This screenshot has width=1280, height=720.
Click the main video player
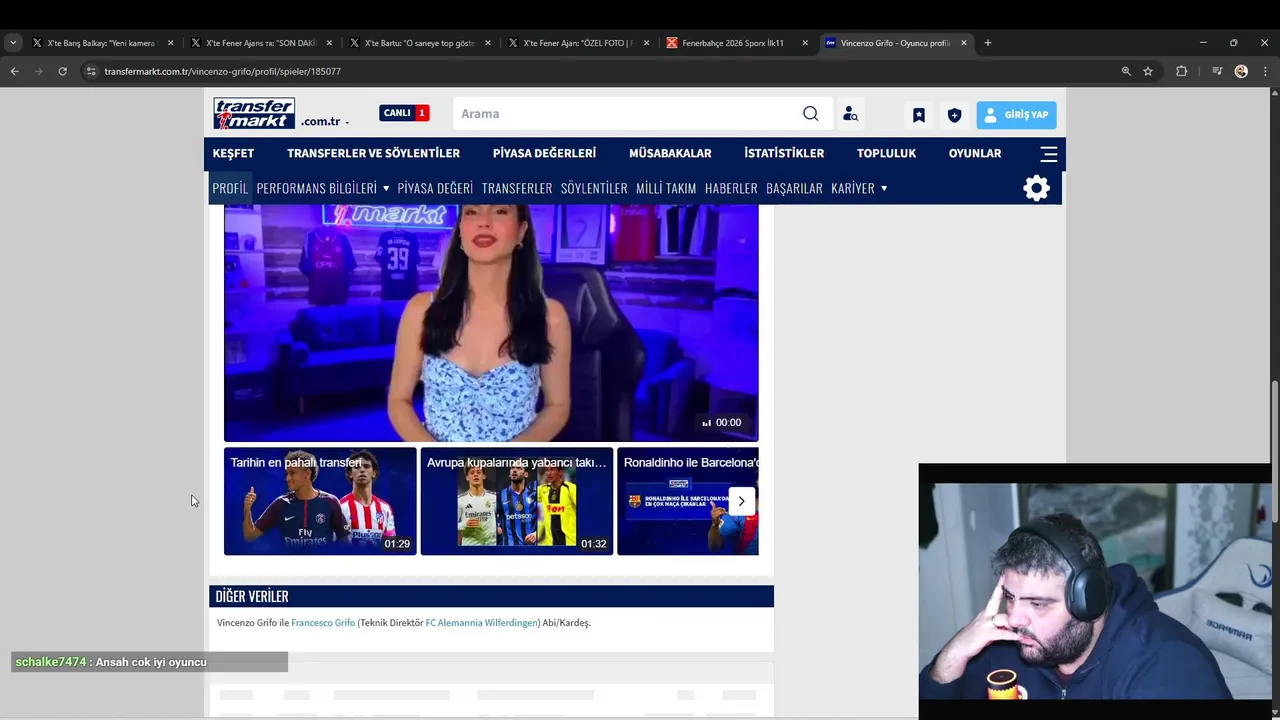click(x=491, y=323)
